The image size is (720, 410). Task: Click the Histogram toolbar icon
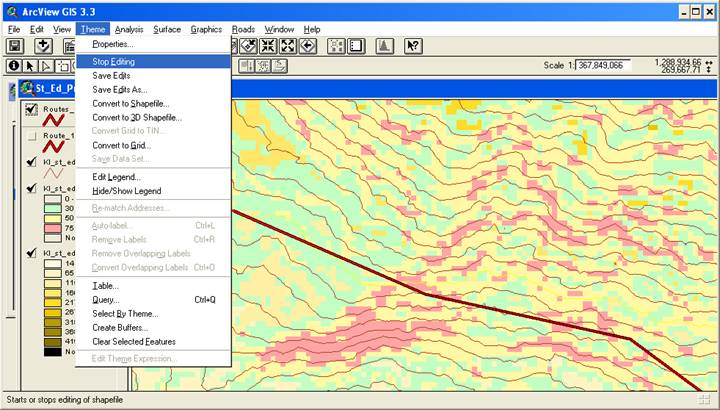(383, 46)
